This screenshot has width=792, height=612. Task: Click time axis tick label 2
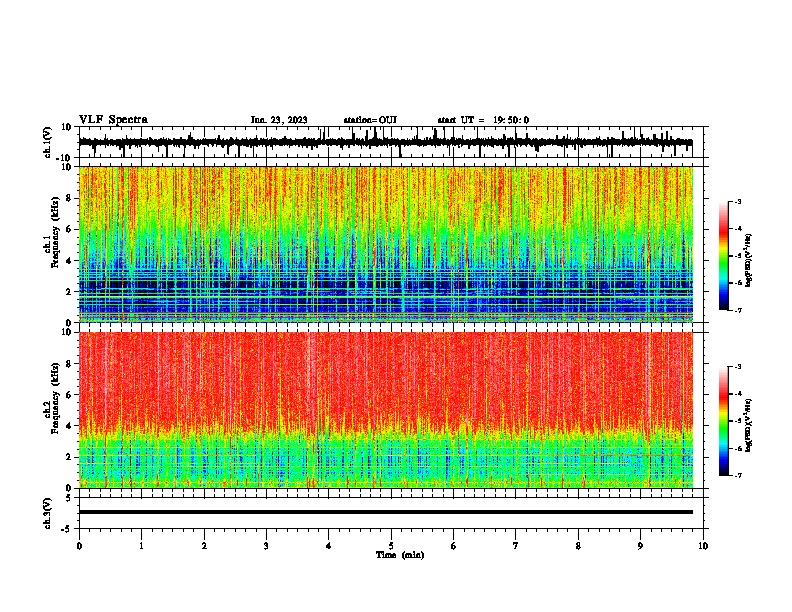204,546
